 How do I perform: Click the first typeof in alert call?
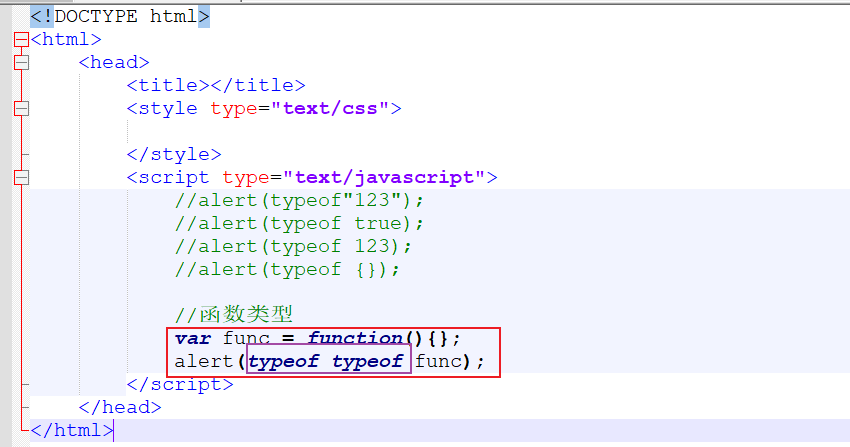pyautogui.click(x=284, y=361)
